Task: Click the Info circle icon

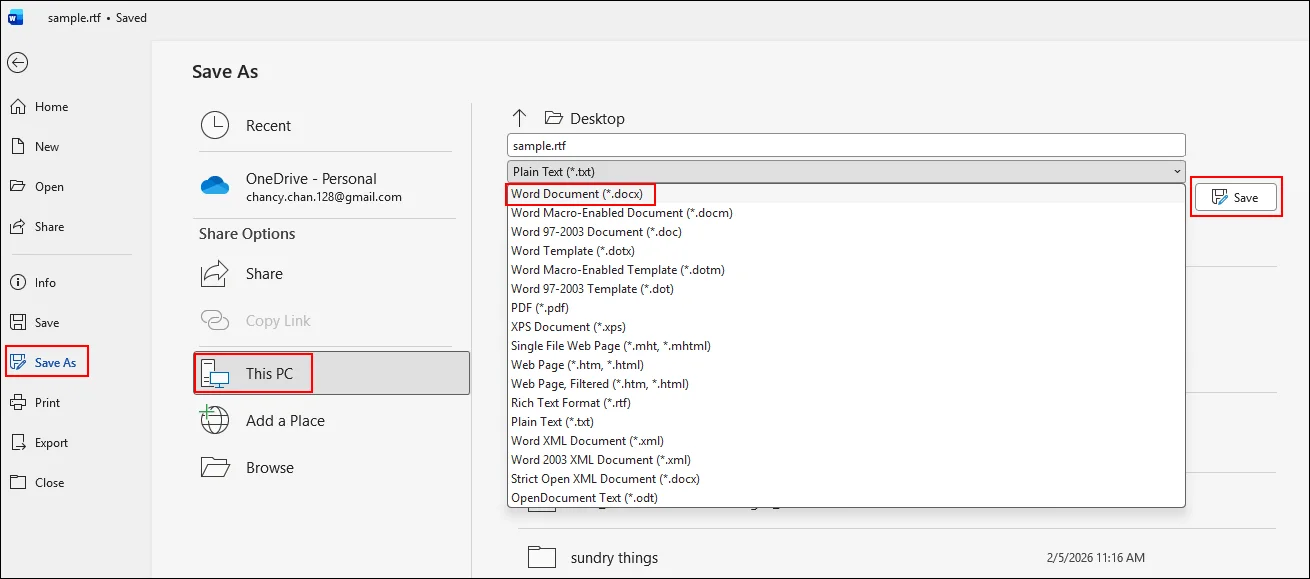Action: (x=18, y=283)
